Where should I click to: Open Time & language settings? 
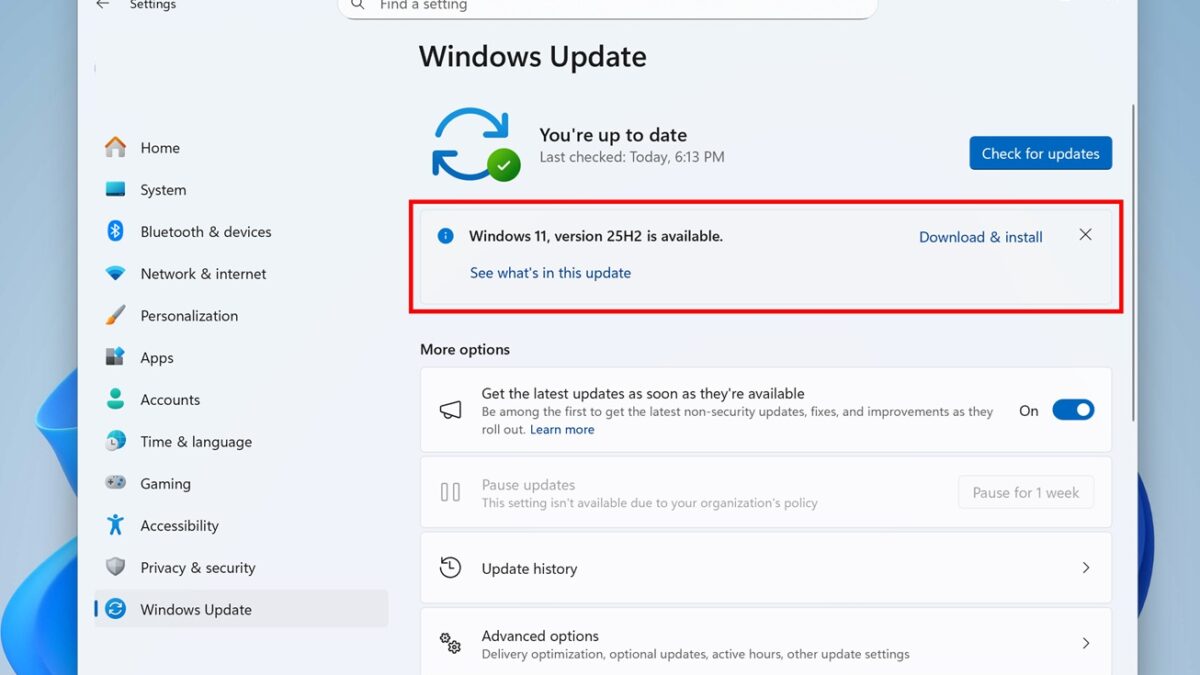click(x=195, y=442)
